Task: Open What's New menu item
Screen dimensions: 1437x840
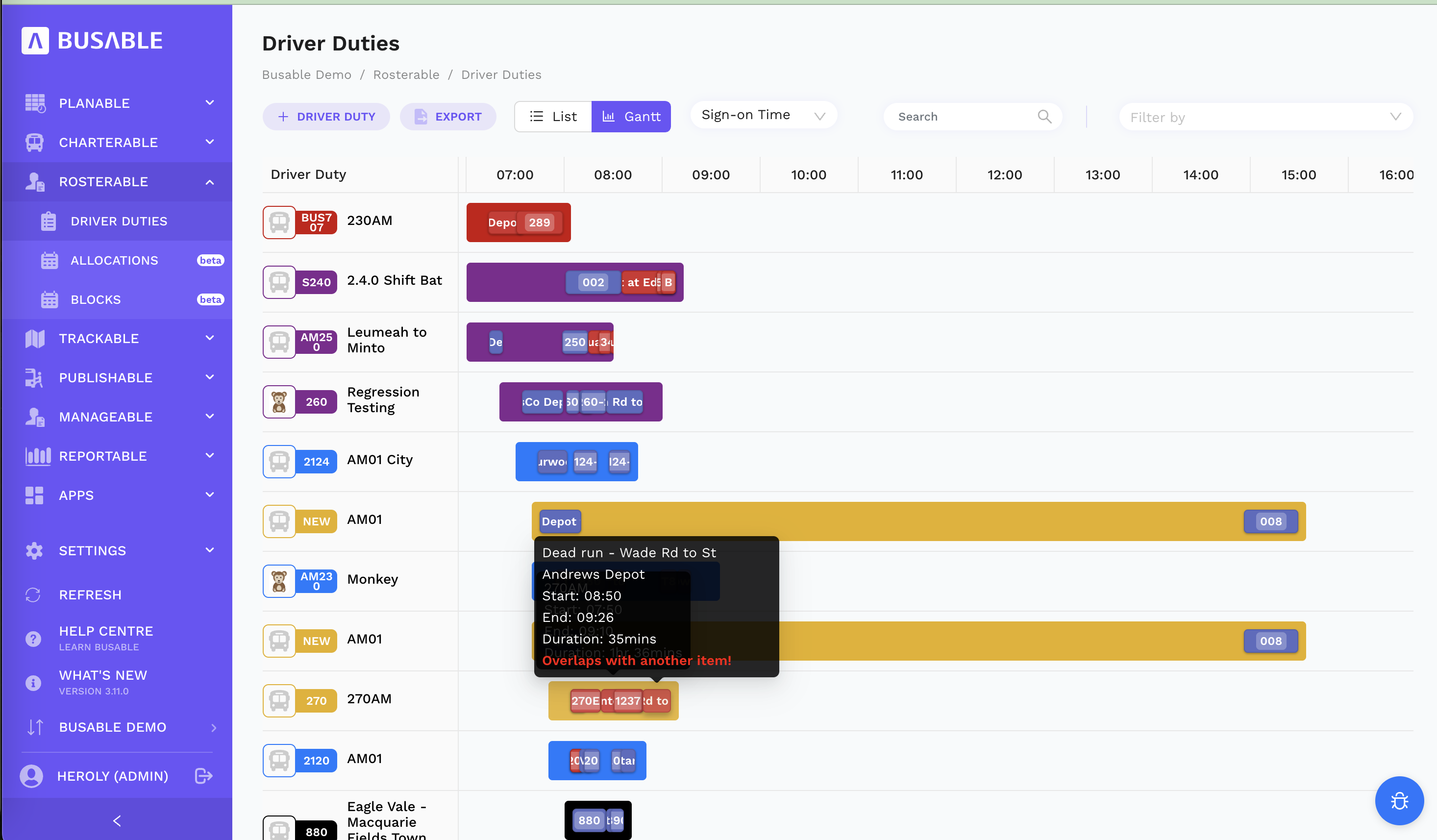Action: pos(117,683)
